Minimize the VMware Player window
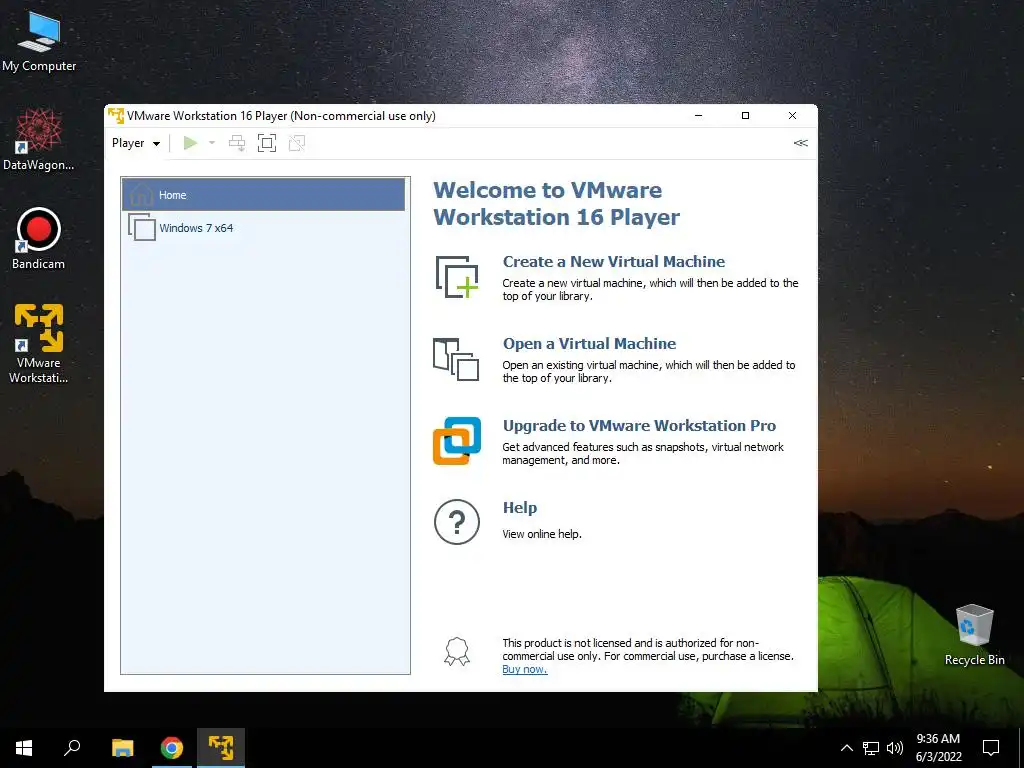This screenshot has width=1024, height=768. (698, 116)
